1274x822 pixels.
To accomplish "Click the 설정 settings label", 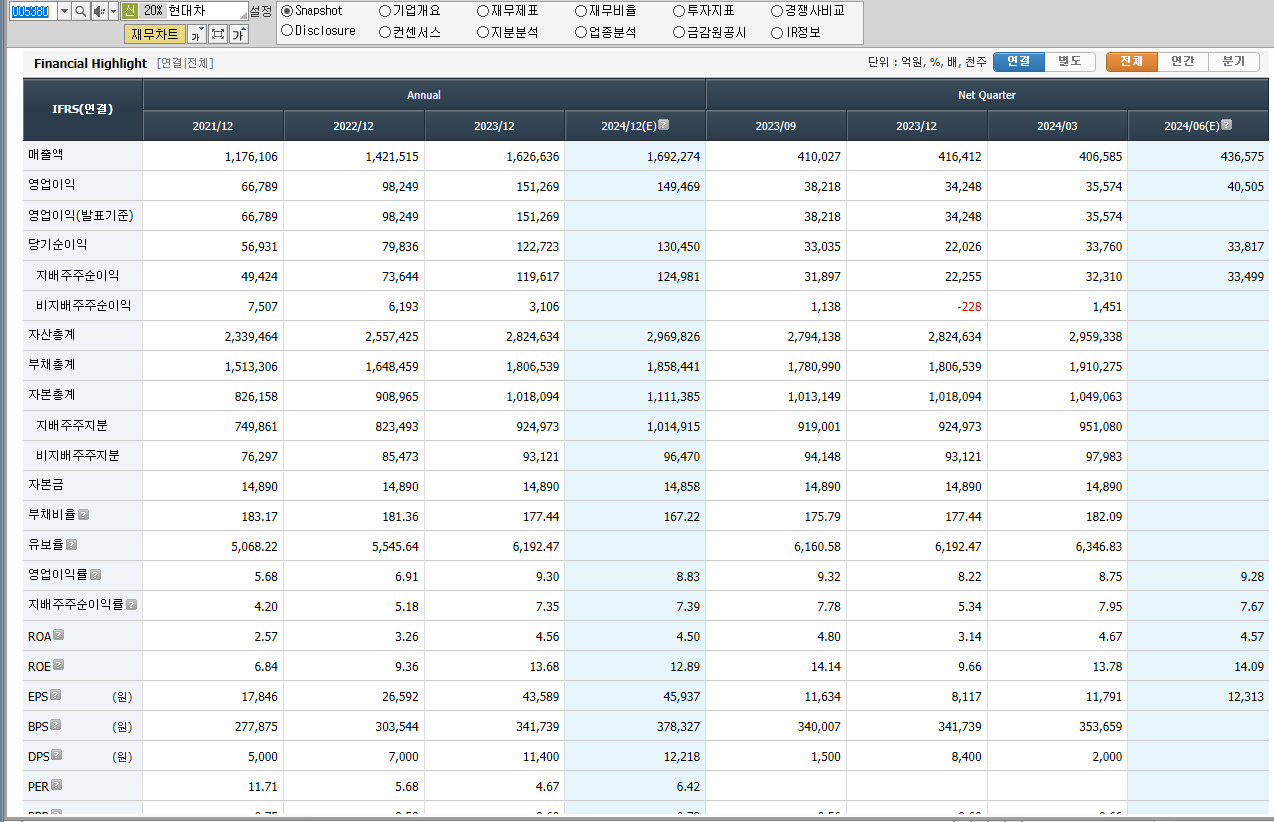I will 260,11.
